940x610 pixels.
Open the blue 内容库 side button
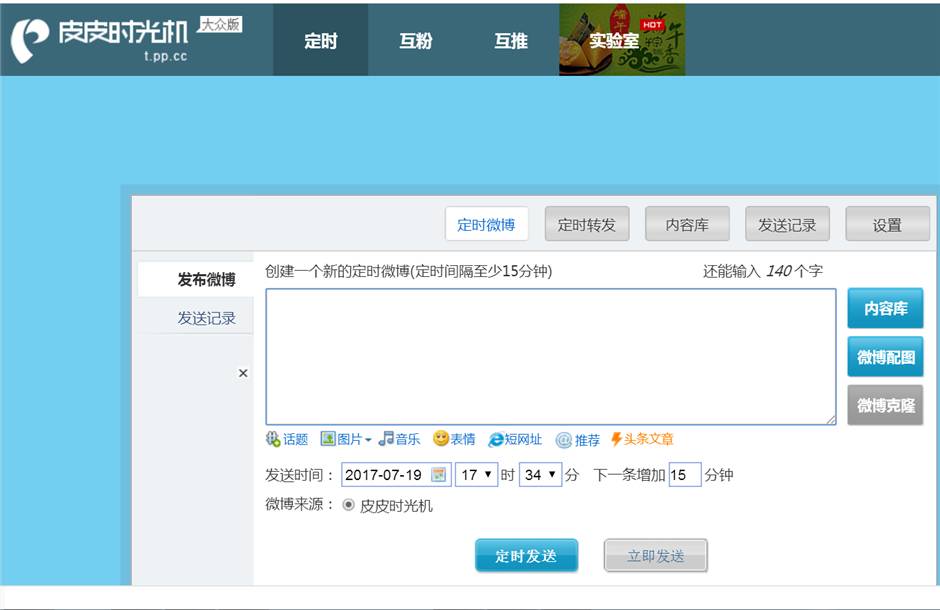coord(885,309)
